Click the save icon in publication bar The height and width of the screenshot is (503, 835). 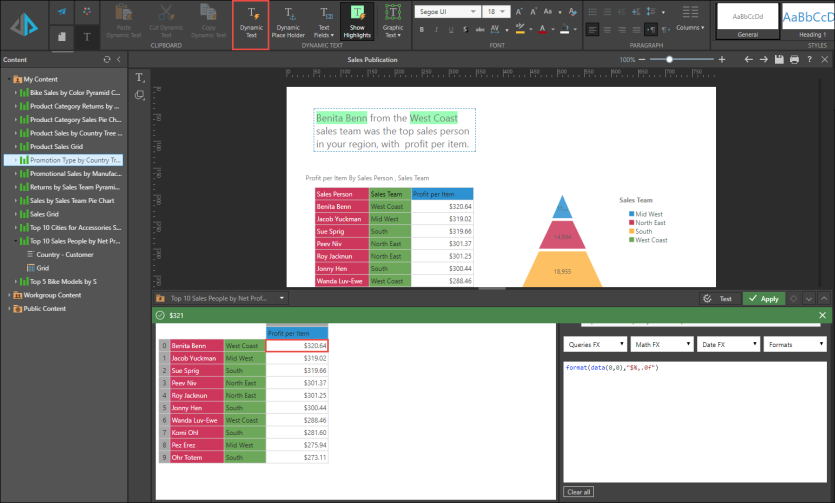coord(779,60)
